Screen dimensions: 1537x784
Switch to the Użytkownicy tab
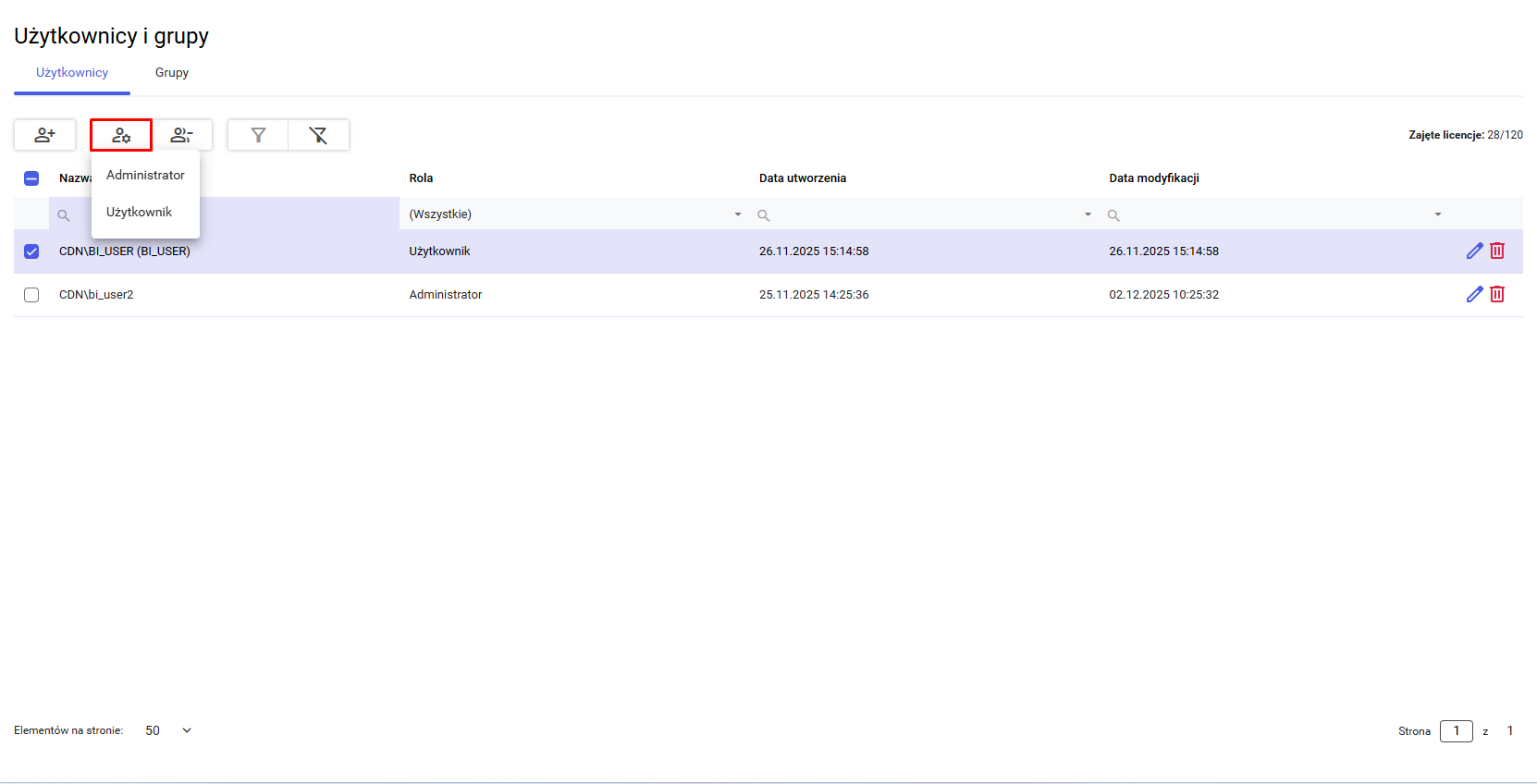[x=72, y=72]
